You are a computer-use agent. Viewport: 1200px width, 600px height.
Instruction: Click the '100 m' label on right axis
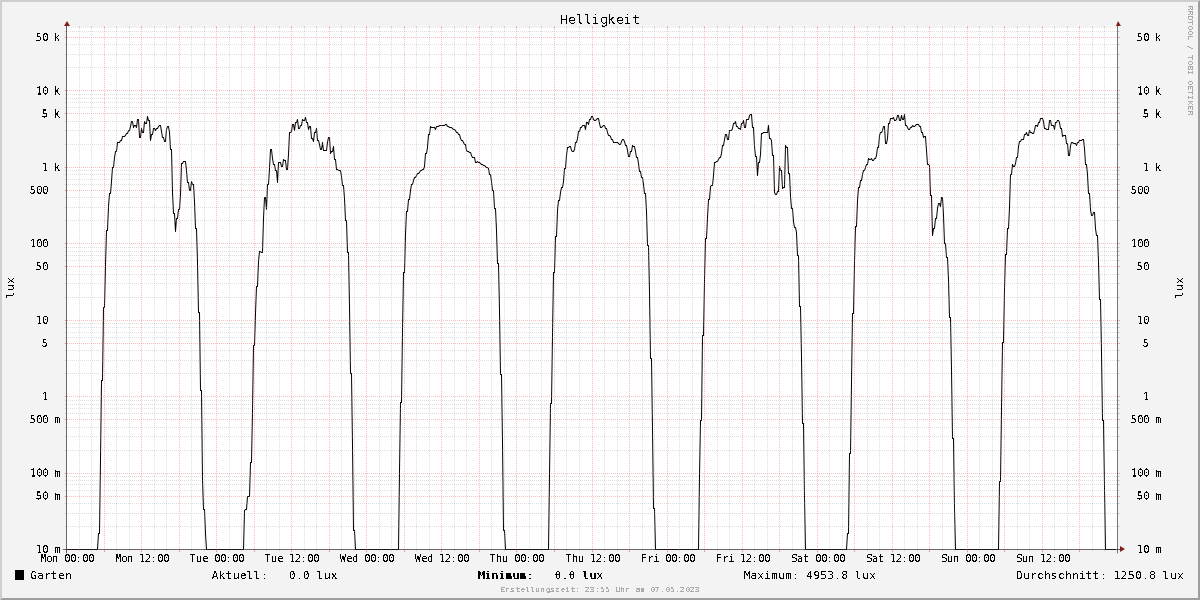pyautogui.click(x=1148, y=473)
